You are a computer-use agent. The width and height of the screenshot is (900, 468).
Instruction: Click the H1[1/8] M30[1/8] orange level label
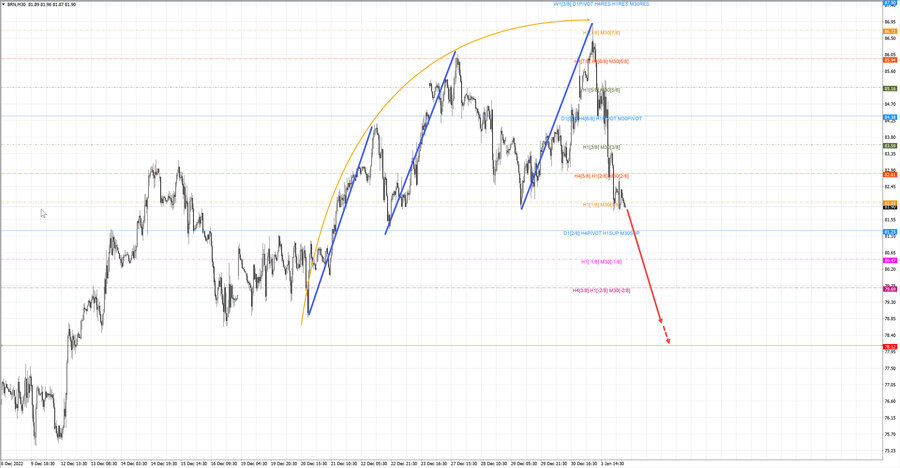point(601,204)
